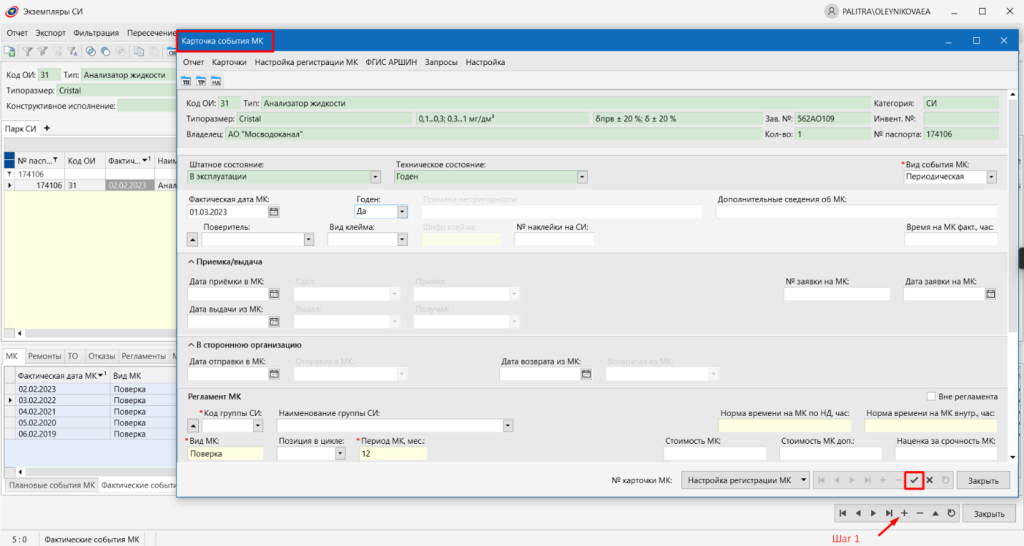Click the Дополнительные сведения об МК field
This screenshot has height=546, width=1024.
(856, 212)
